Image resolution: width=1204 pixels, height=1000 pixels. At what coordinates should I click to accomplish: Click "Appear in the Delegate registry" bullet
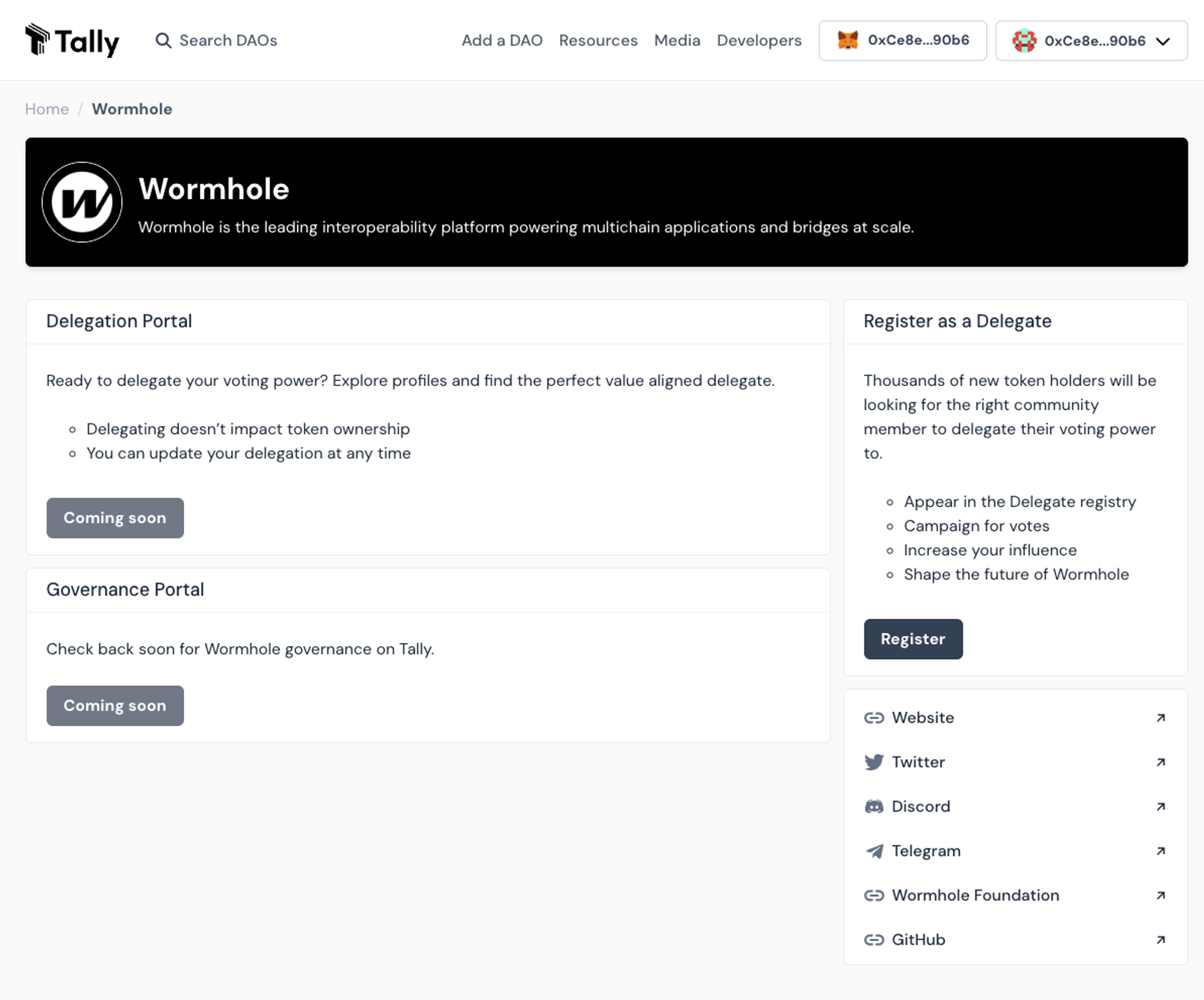1020,502
